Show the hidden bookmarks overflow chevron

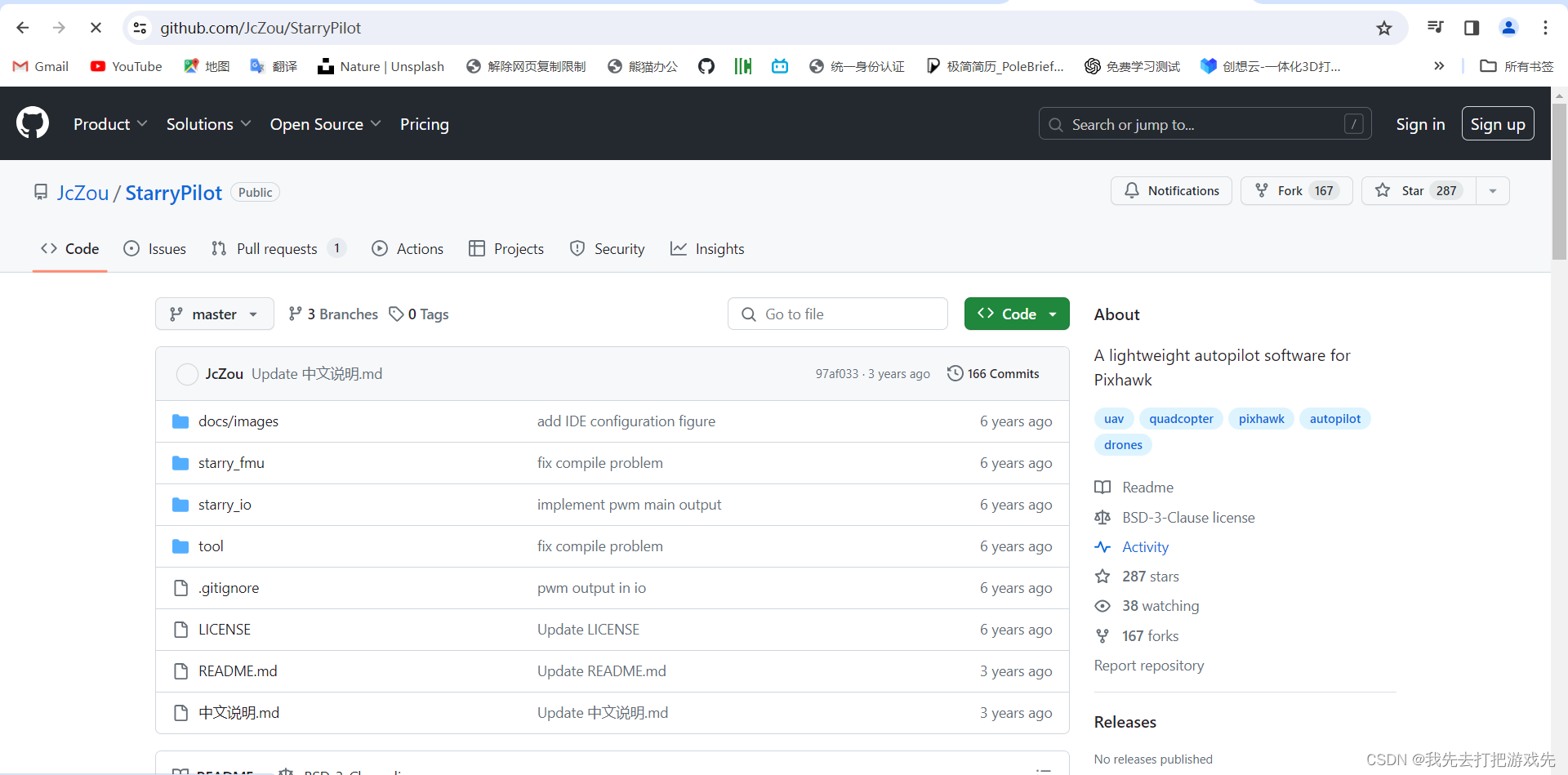tap(1439, 66)
